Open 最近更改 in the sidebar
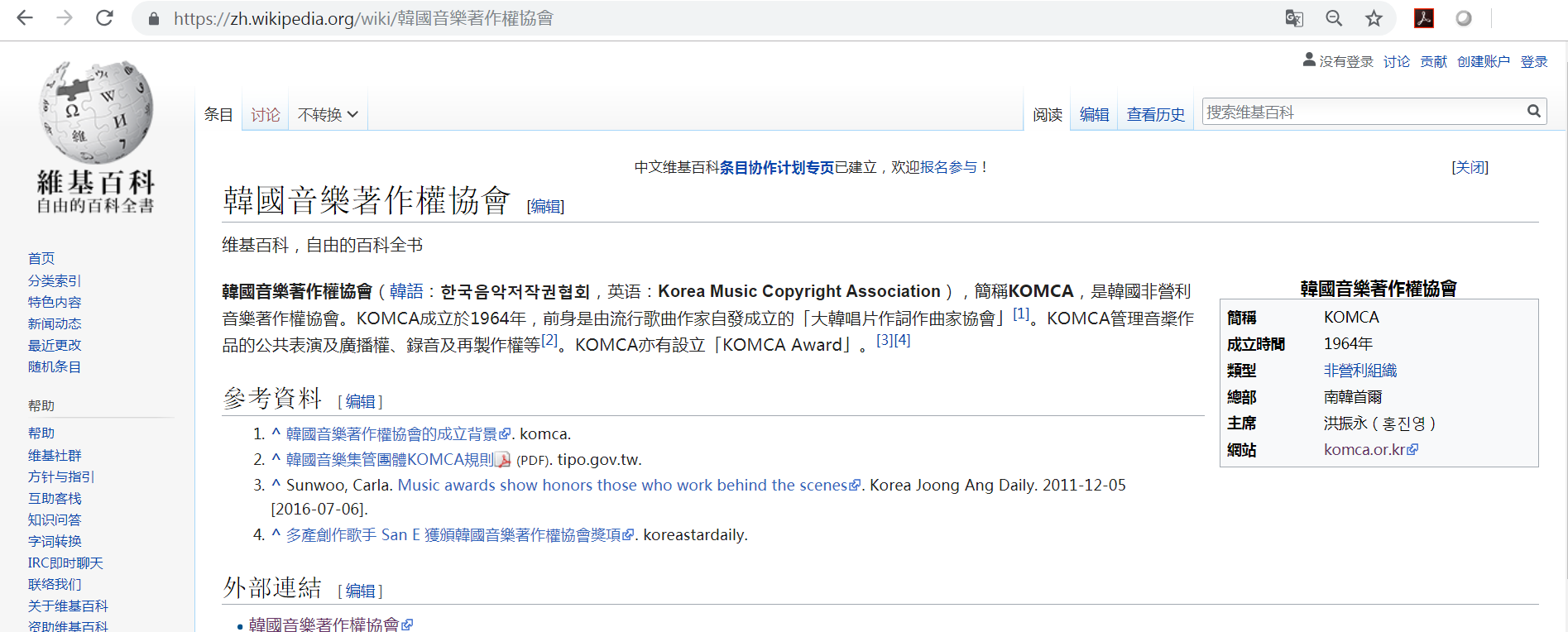1568x632 pixels. tap(55, 345)
